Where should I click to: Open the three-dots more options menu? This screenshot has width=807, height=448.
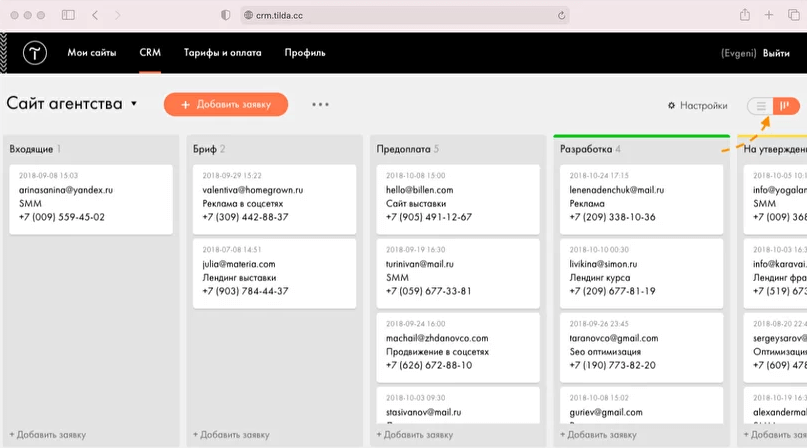320,104
